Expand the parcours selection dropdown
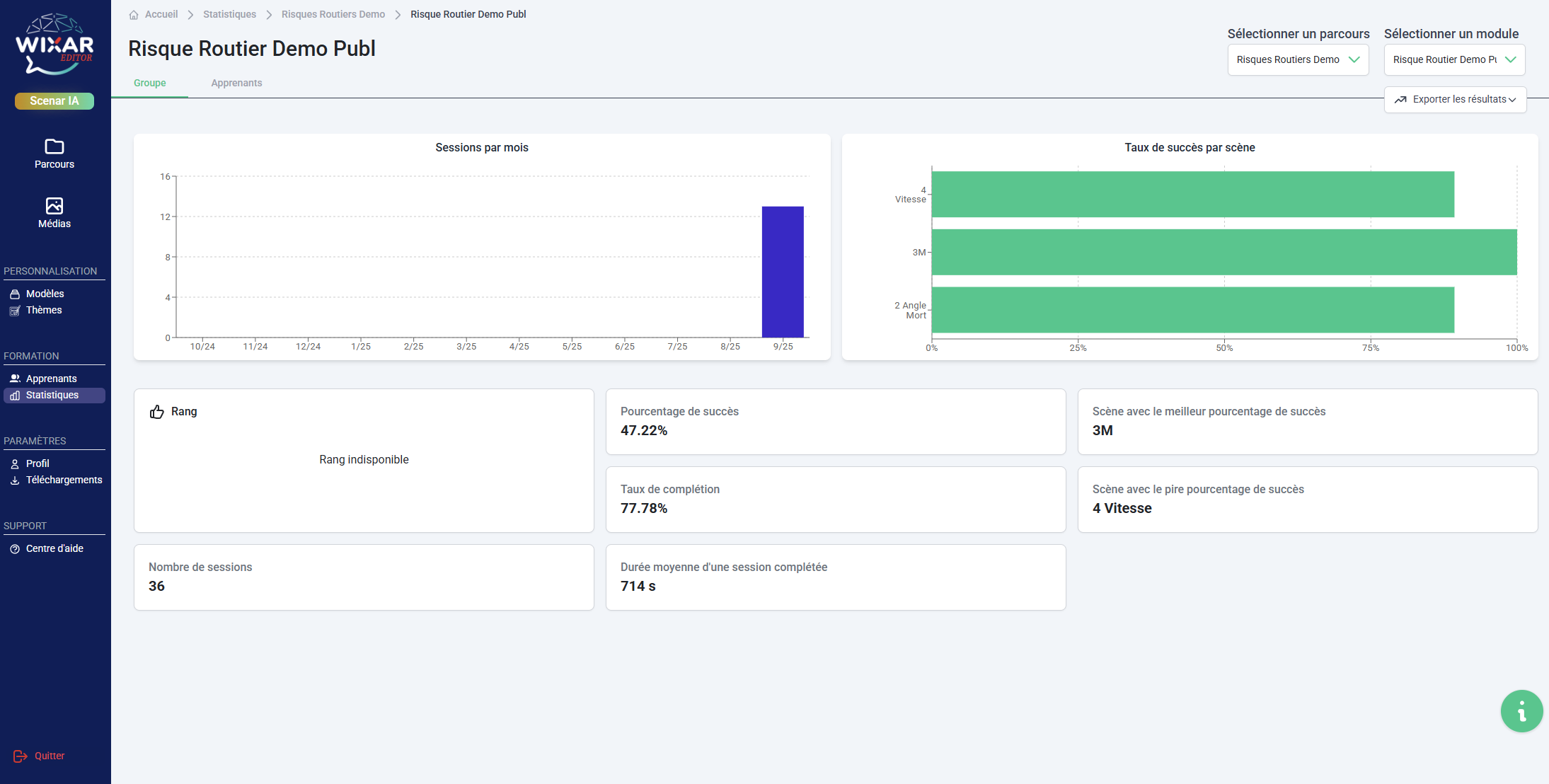1549x784 pixels. (1298, 60)
